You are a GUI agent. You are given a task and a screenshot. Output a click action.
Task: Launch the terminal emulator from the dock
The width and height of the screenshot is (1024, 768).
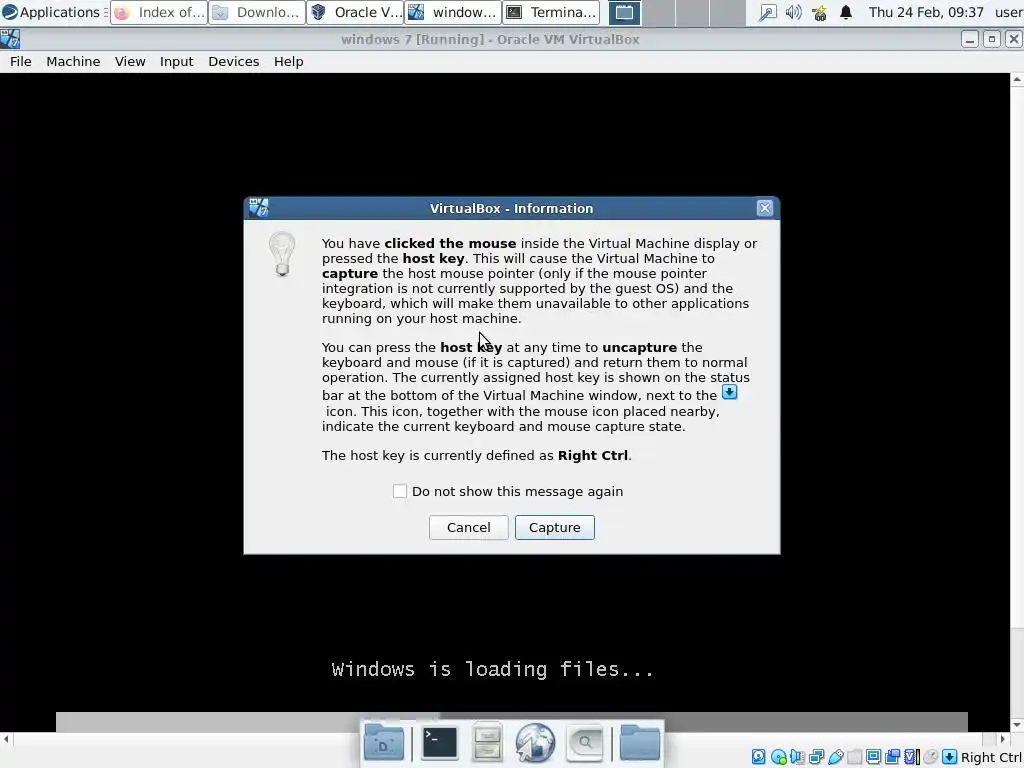point(440,743)
